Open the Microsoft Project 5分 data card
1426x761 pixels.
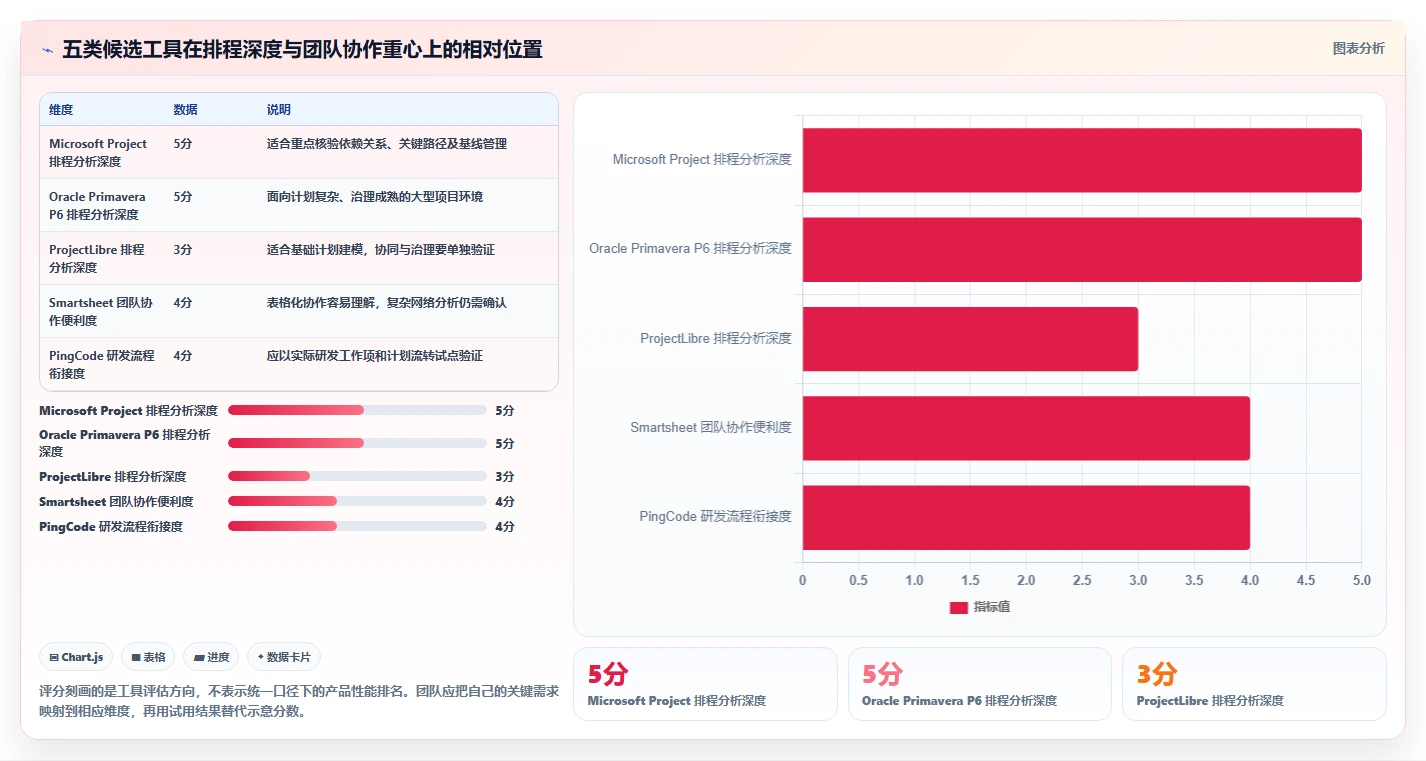[705, 684]
